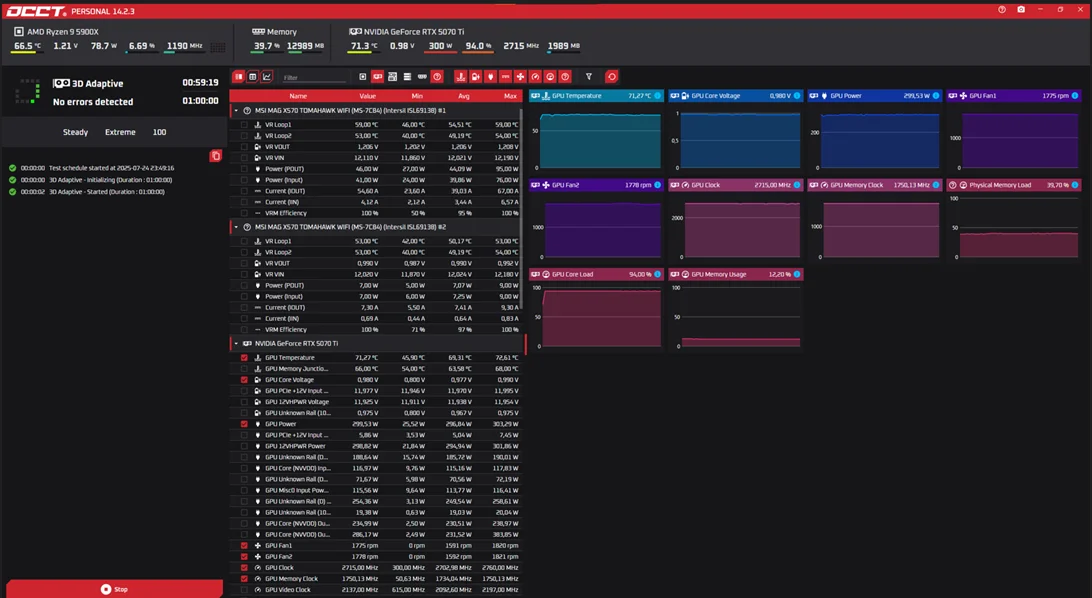Sort by the Max column header

pos(510,96)
